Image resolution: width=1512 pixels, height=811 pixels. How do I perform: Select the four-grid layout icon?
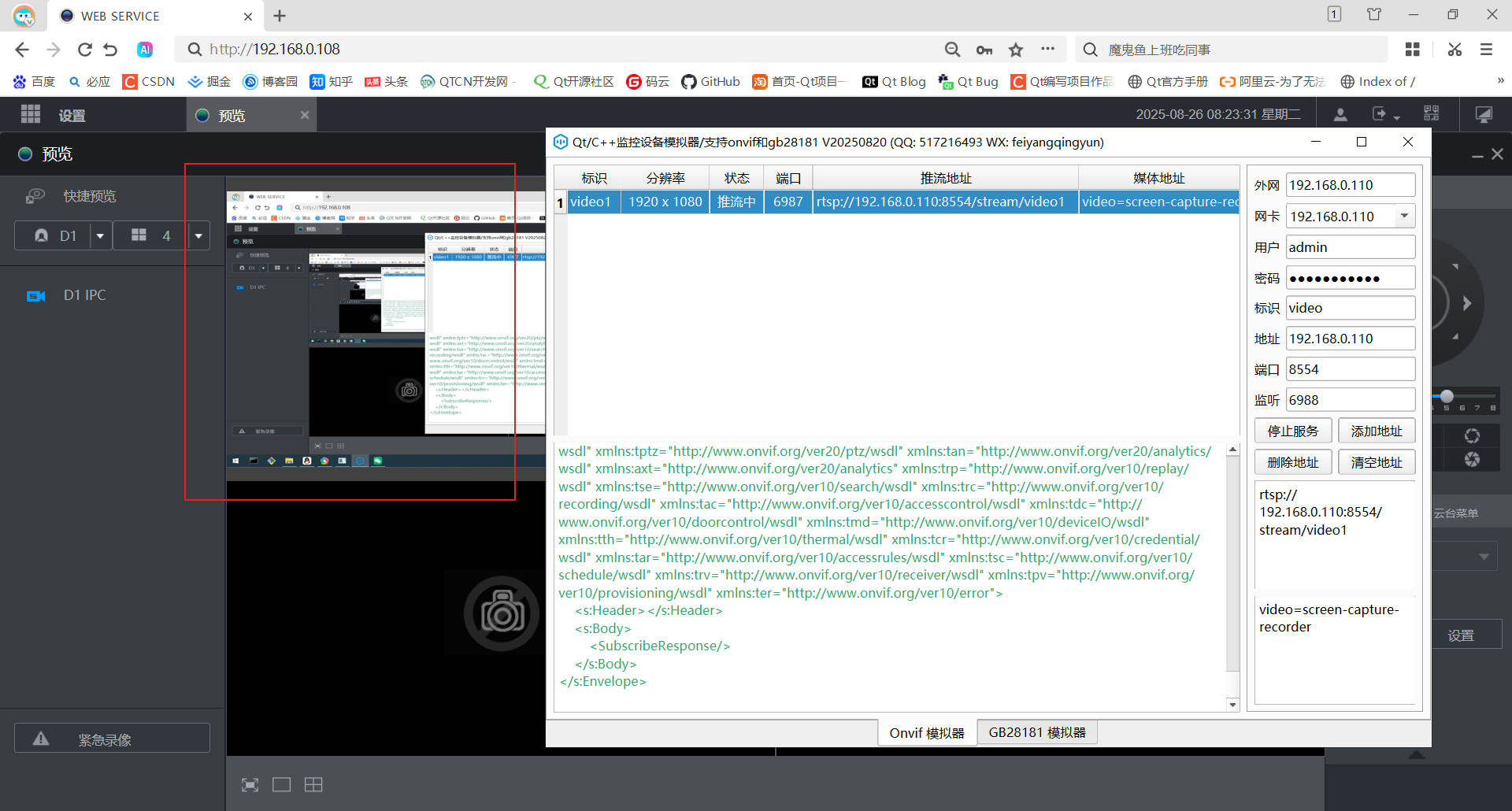[313, 784]
